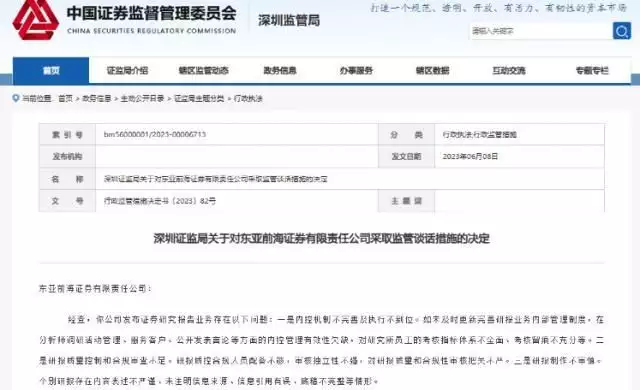Click the 政务信息 breadcrumb link
The image size is (640, 390).
coord(97,98)
